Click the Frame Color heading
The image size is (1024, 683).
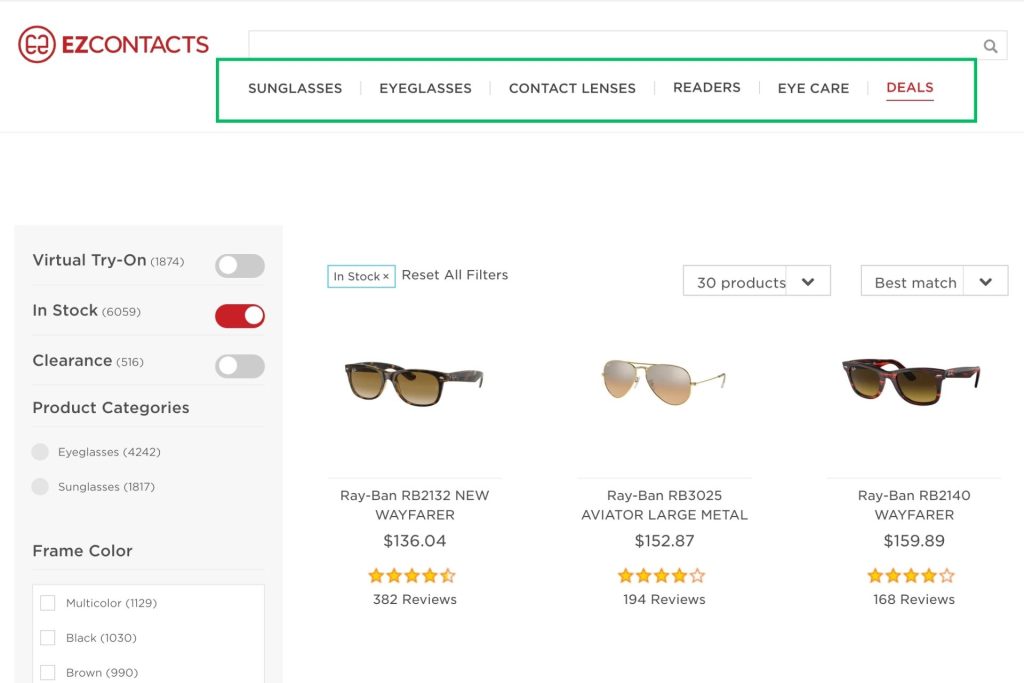82,550
